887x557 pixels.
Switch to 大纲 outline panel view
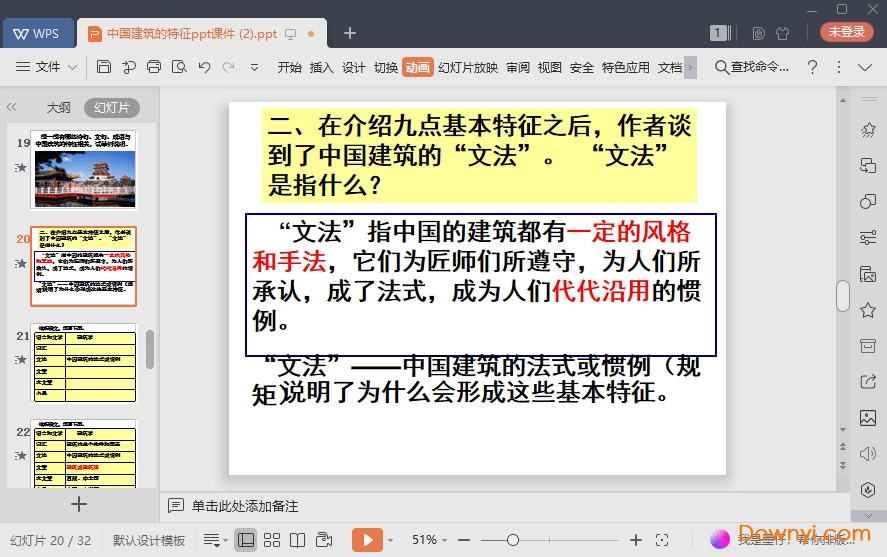pyautogui.click(x=58, y=108)
